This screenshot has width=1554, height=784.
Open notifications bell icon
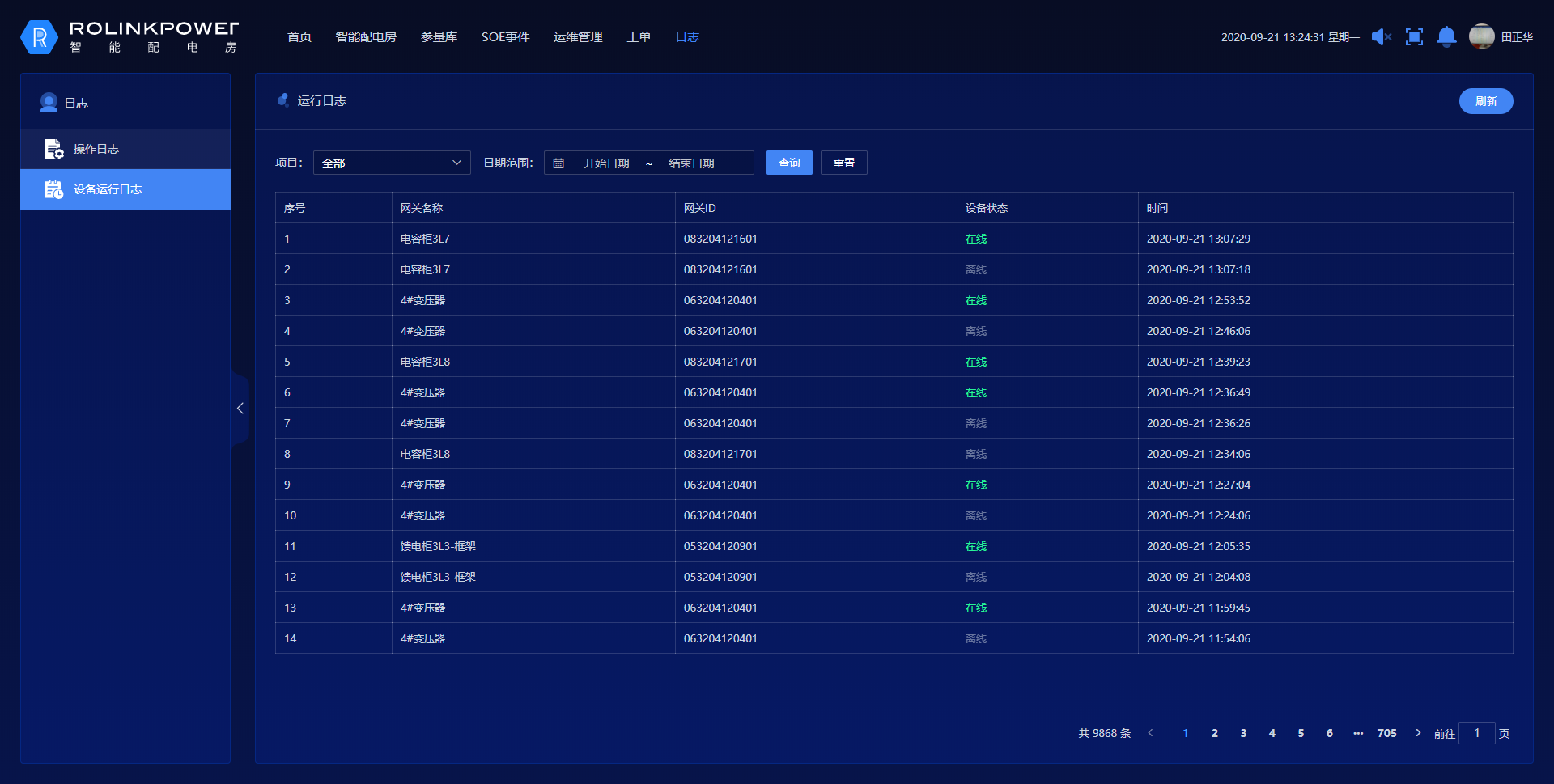1446,37
